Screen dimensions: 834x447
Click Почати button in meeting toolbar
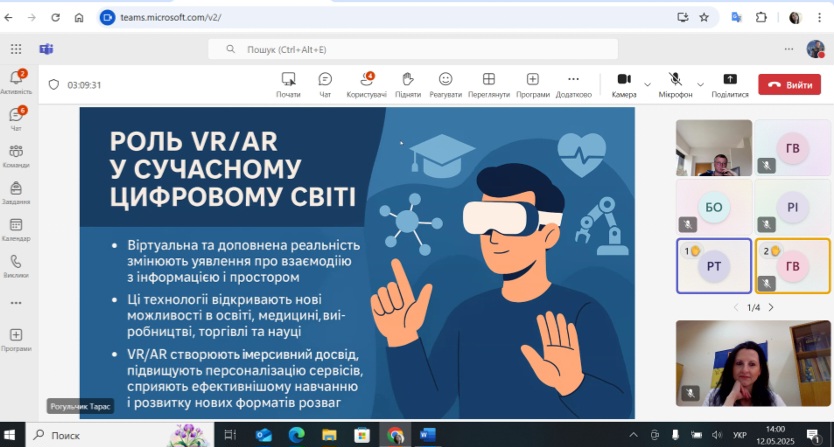coord(288,83)
